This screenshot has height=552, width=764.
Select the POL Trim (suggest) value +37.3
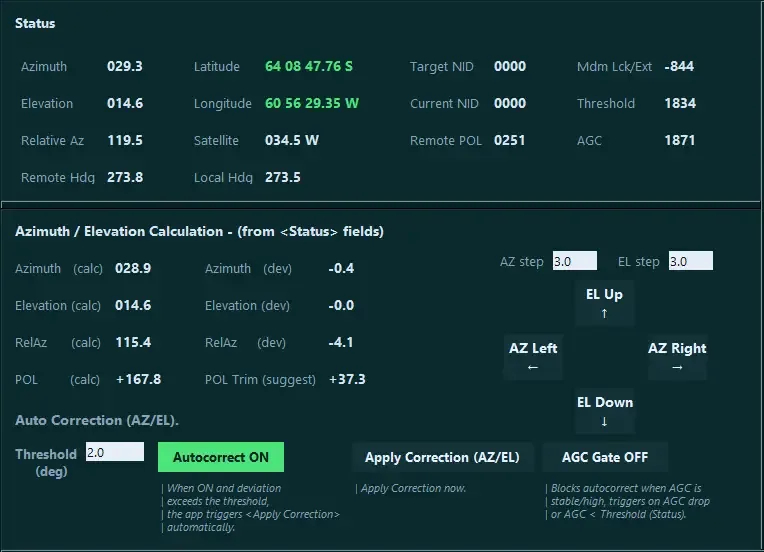347,380
